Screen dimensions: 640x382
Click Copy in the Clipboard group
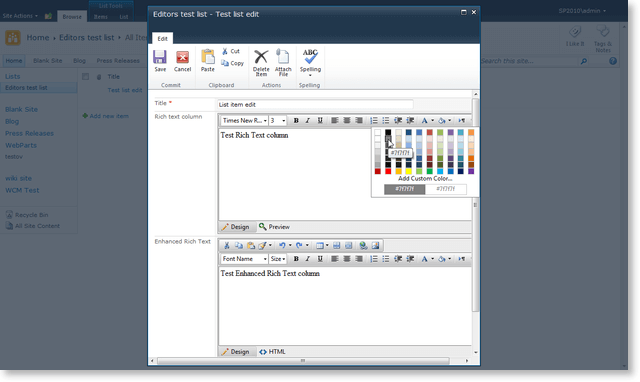[x=232, y=63]
